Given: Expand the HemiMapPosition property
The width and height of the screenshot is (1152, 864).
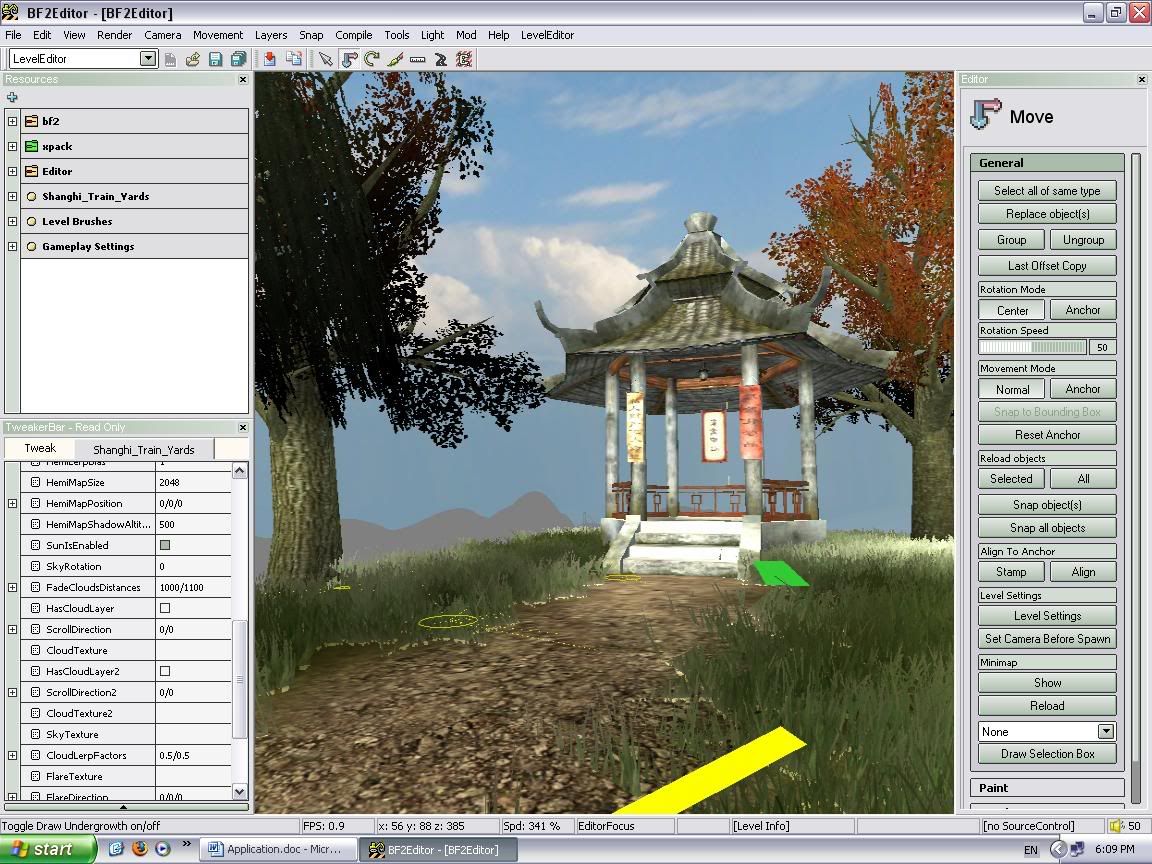Looking at the screenshot, I should pos(12,503).
